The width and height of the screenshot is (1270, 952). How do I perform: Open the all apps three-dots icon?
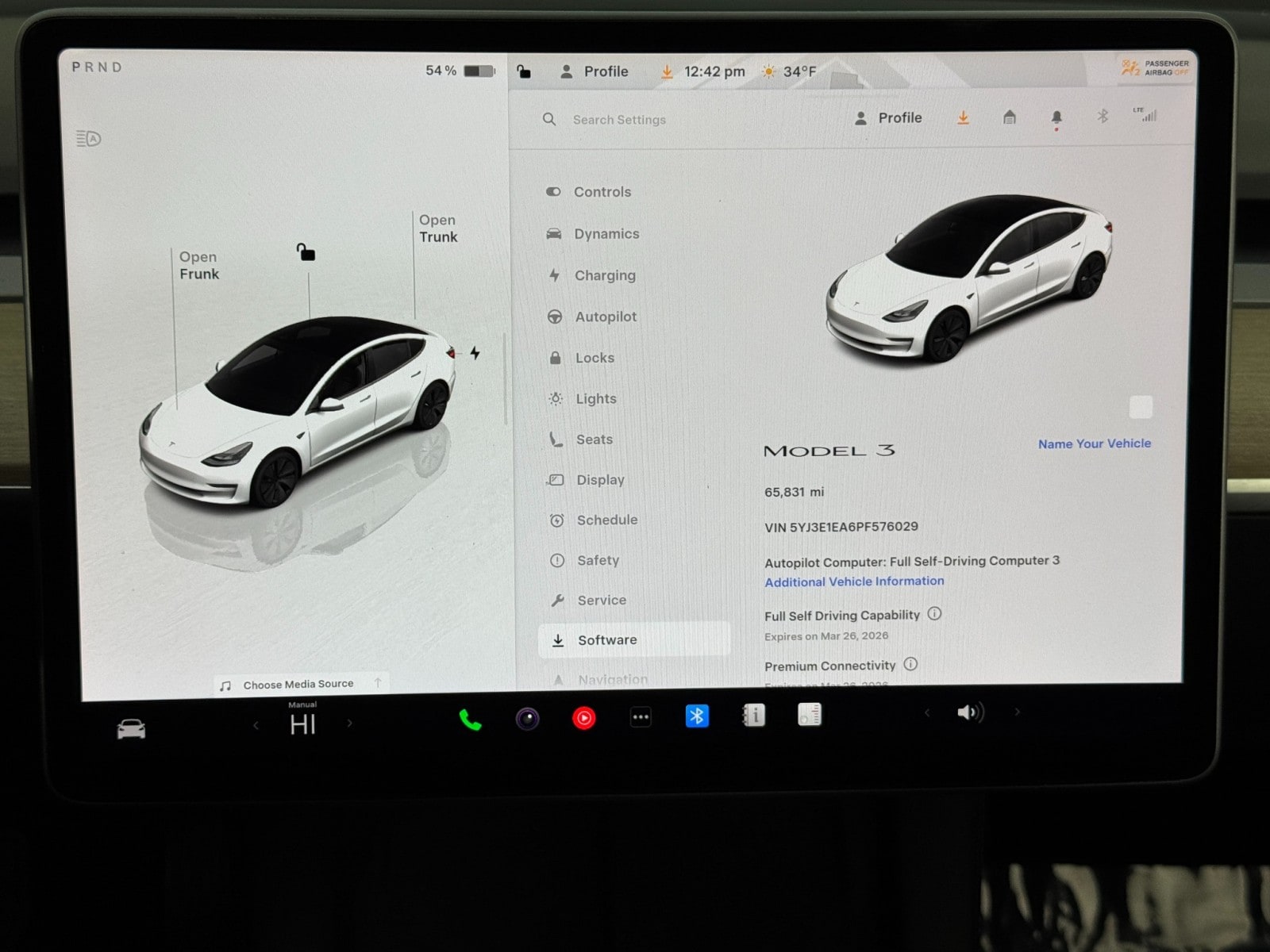[641, 717]
